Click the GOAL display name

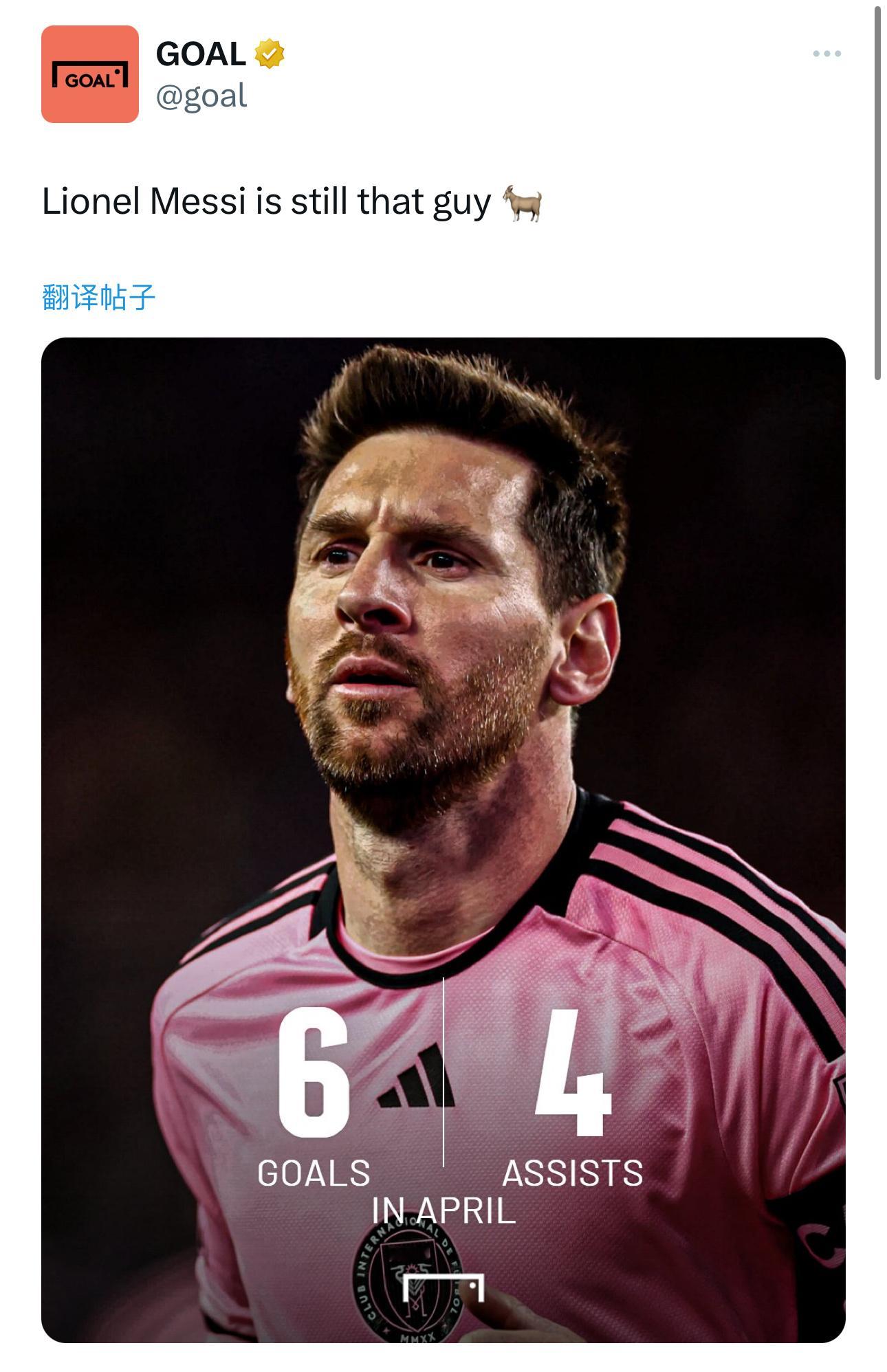point(201,54)
